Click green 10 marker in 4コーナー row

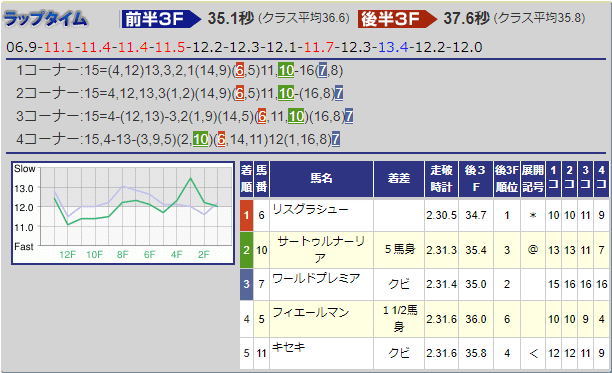(201, 139)
